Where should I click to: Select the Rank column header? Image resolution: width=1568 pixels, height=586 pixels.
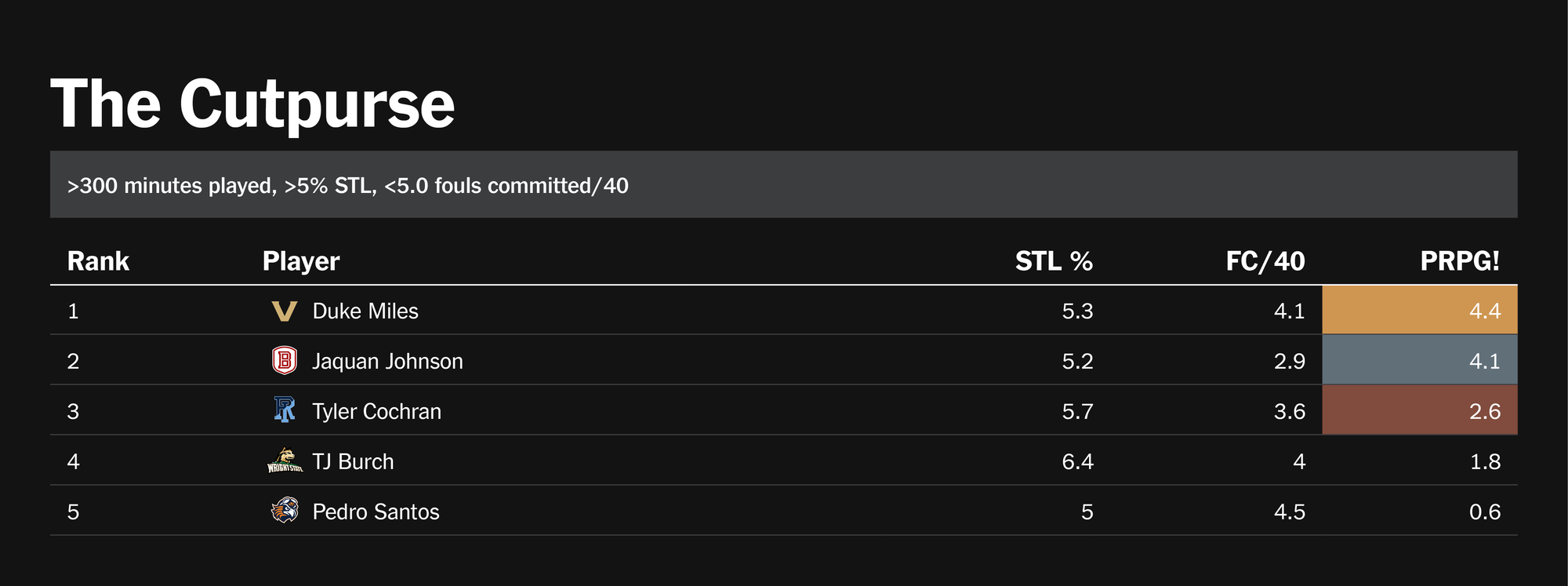(98, 261)
